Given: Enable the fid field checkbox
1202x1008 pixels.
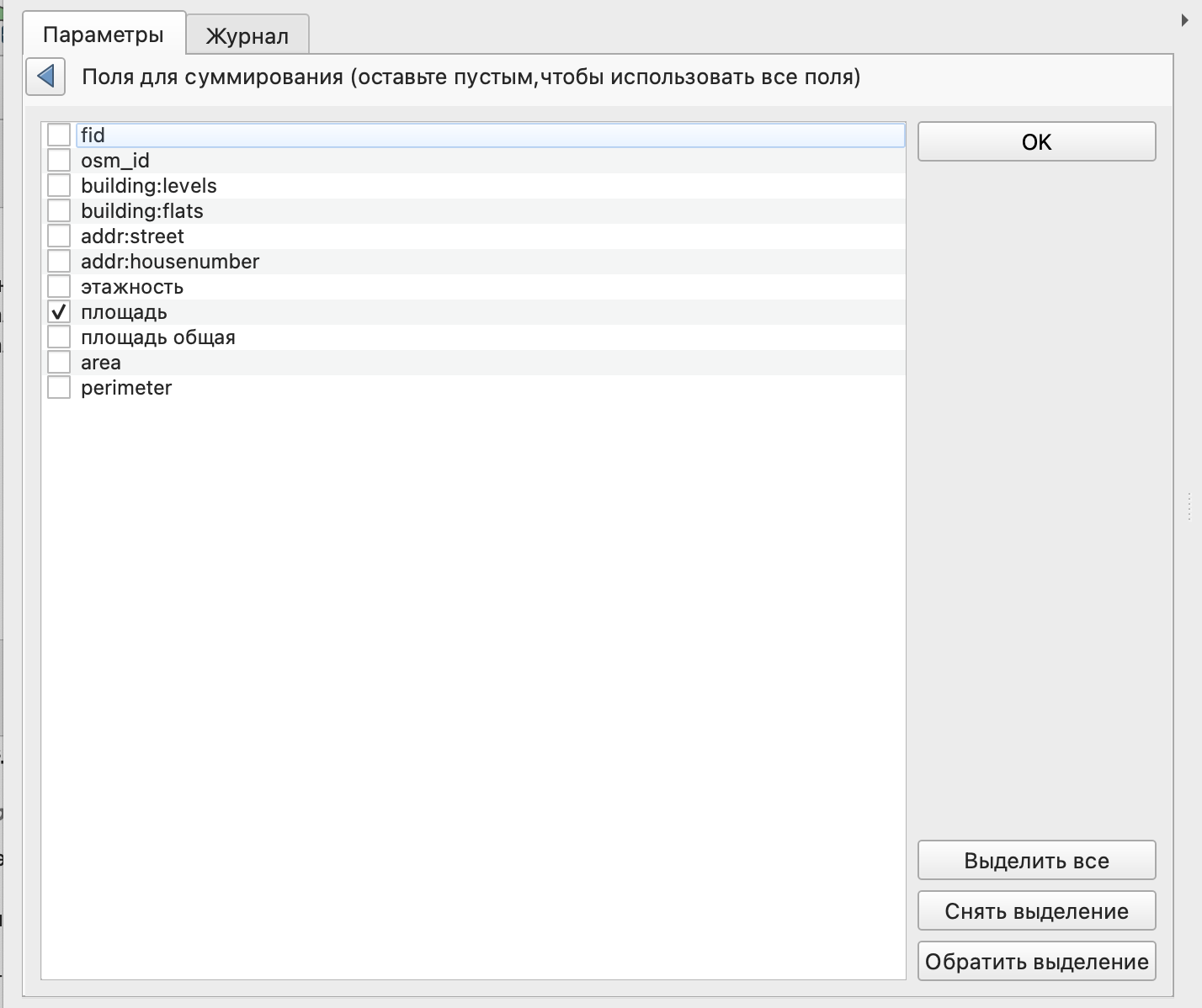Looking at the screenshot, I should 59,135.
